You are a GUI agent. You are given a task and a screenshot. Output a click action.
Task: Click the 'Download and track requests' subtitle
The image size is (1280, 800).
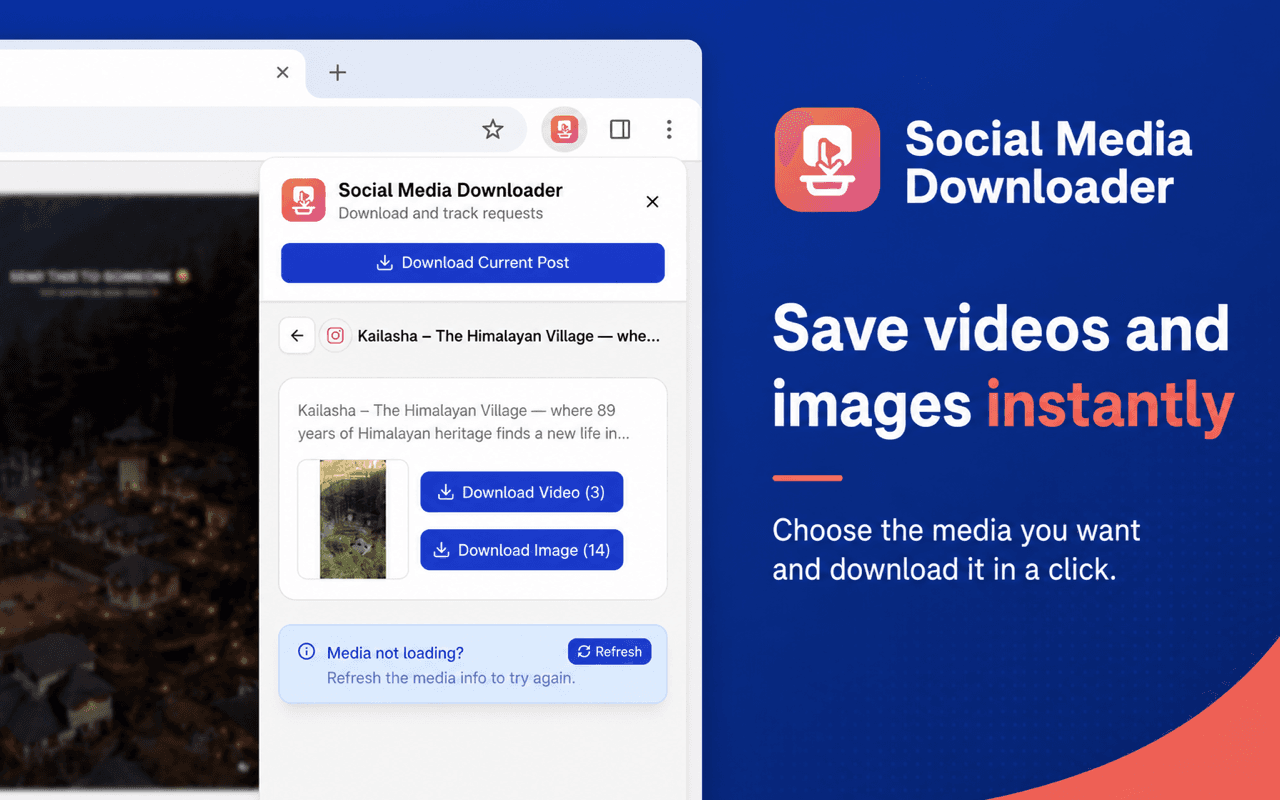(x=440, y=213)
